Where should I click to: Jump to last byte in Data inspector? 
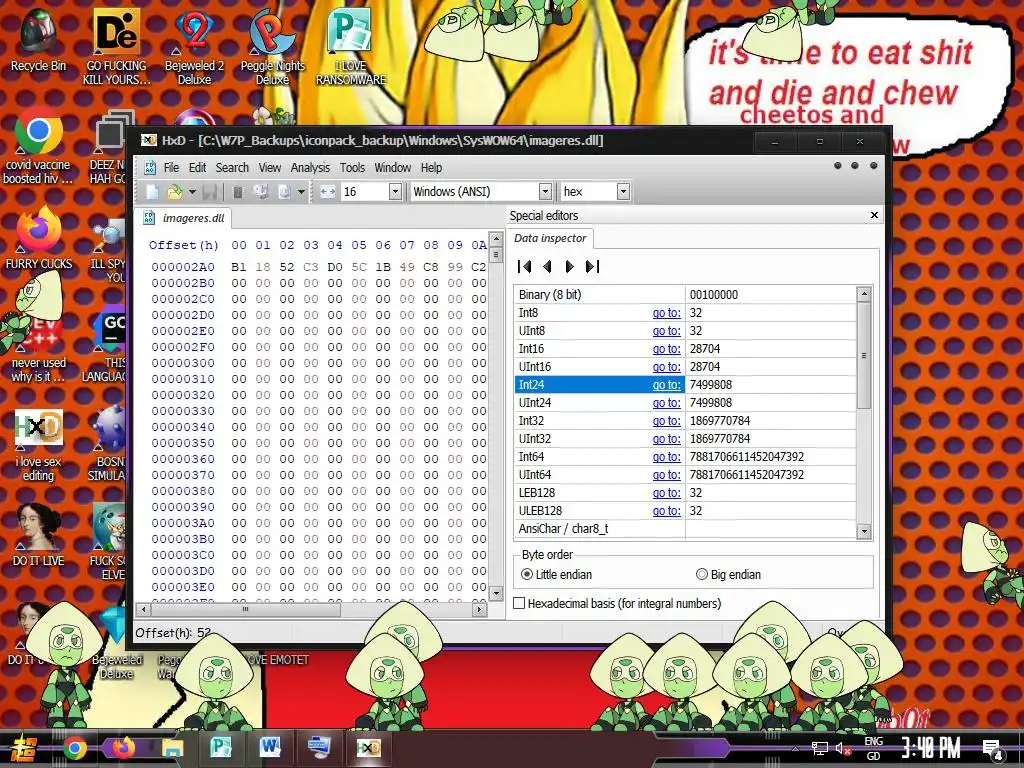pyautogui.click(x=592, y=266)
